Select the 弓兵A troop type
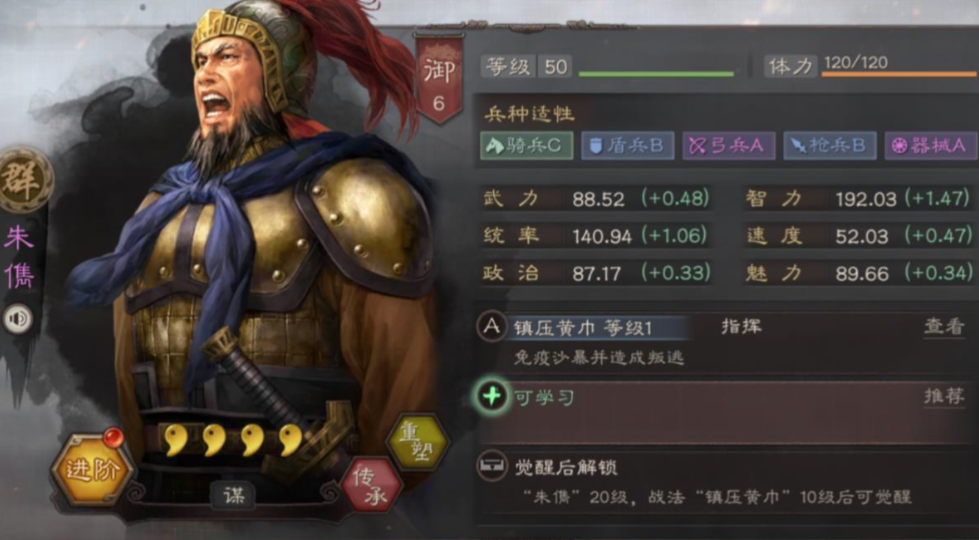Viewport: 979px width, 540px height. click(x=729, y=145)
